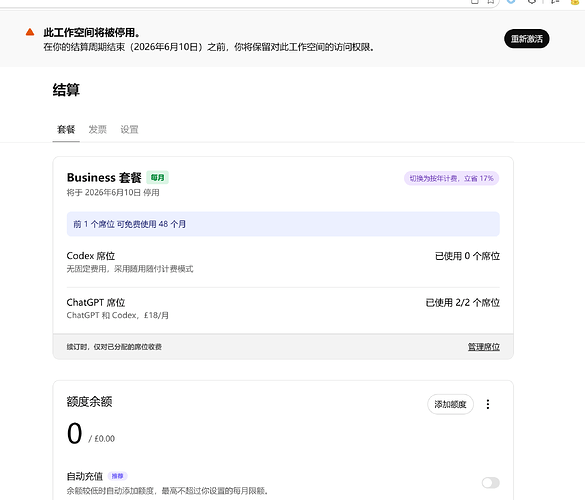This screenshot has width=585, height=500.
Task: Click the 已使用 2/2 个席位 text
Action: [x=463, y=303]
